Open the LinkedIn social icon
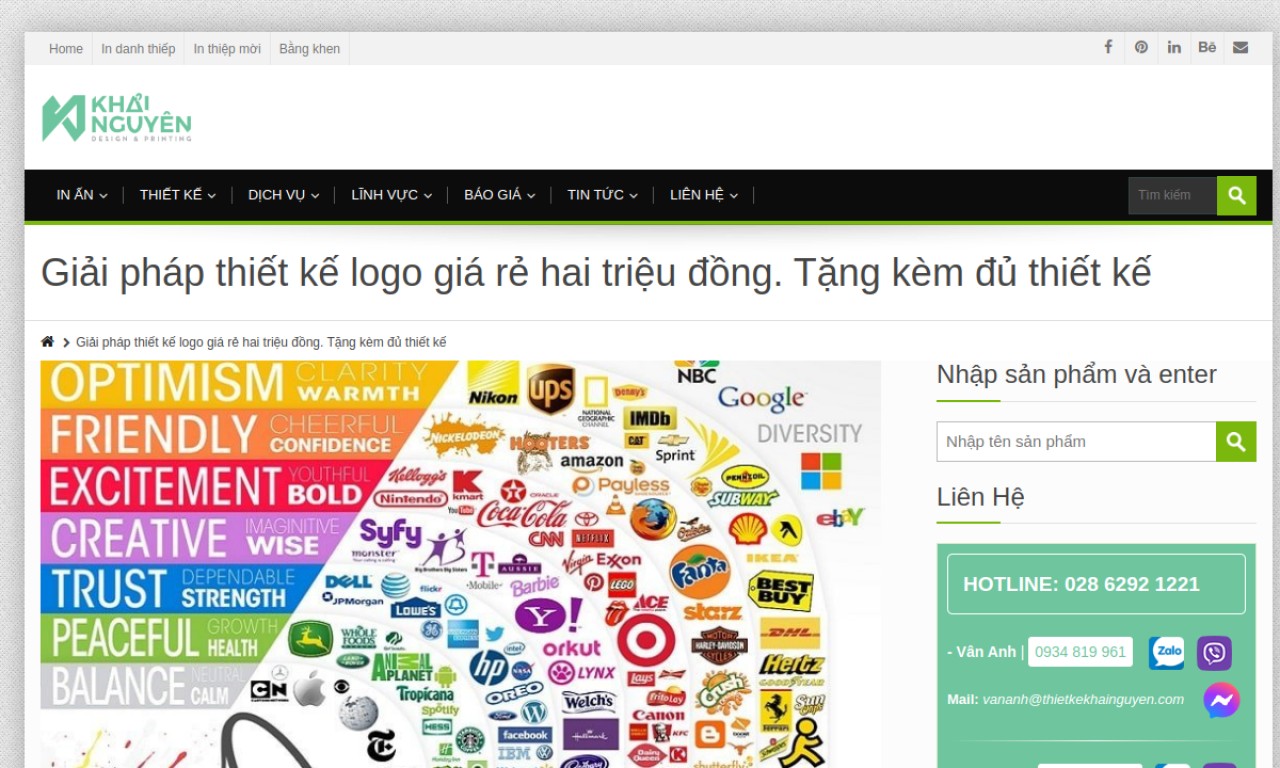 (x=1174, y=47)
